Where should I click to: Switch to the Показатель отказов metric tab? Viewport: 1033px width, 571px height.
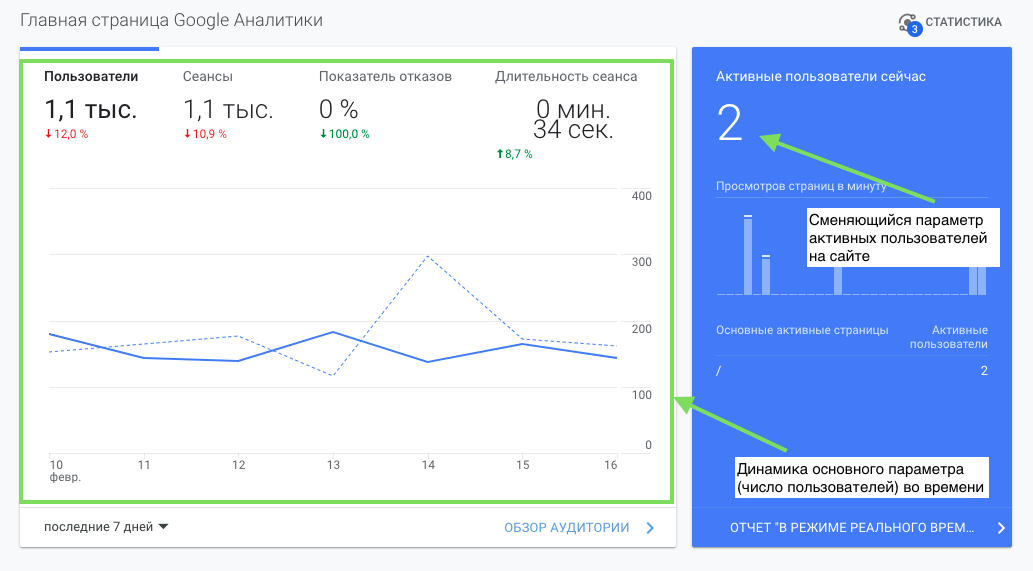[385, 76]
